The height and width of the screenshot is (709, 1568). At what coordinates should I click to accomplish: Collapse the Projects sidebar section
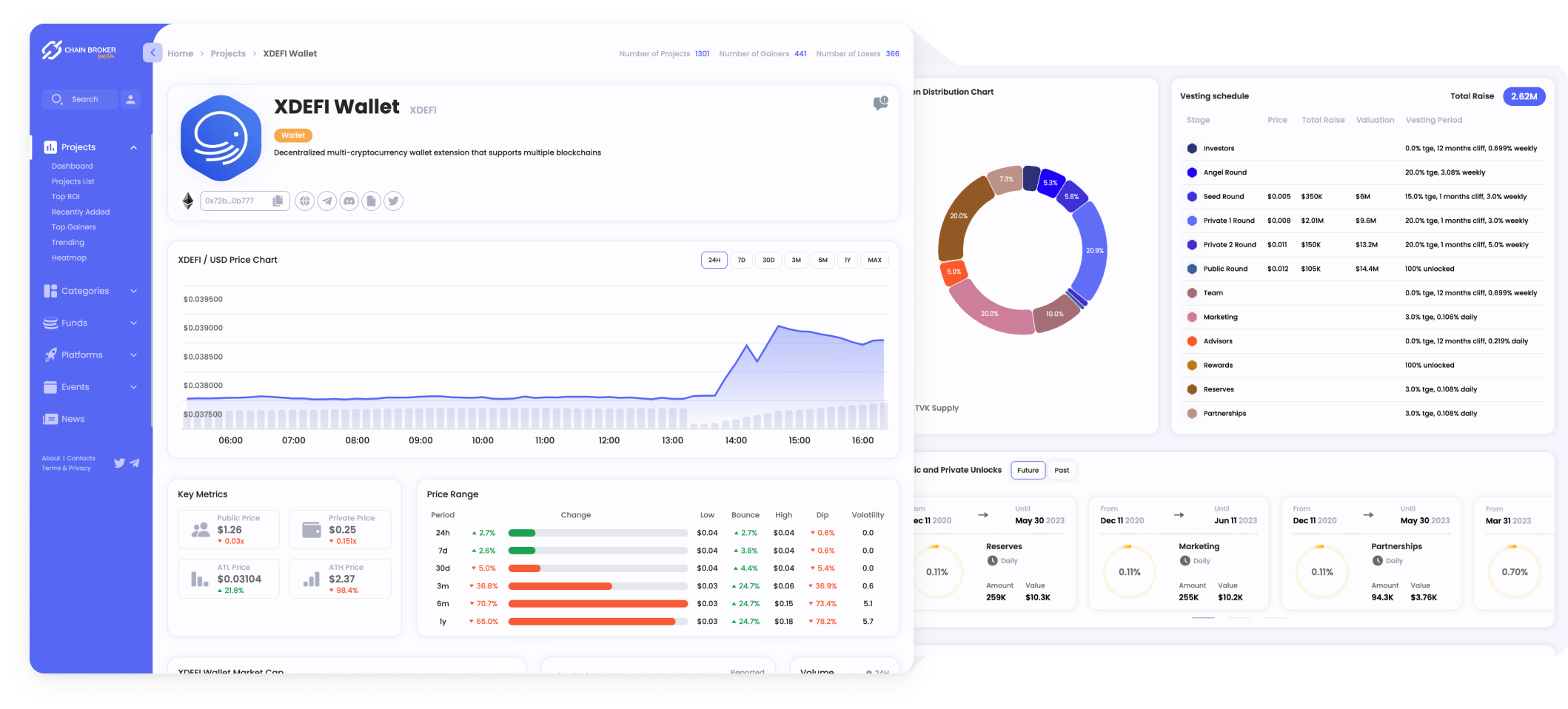click(133, 147)
